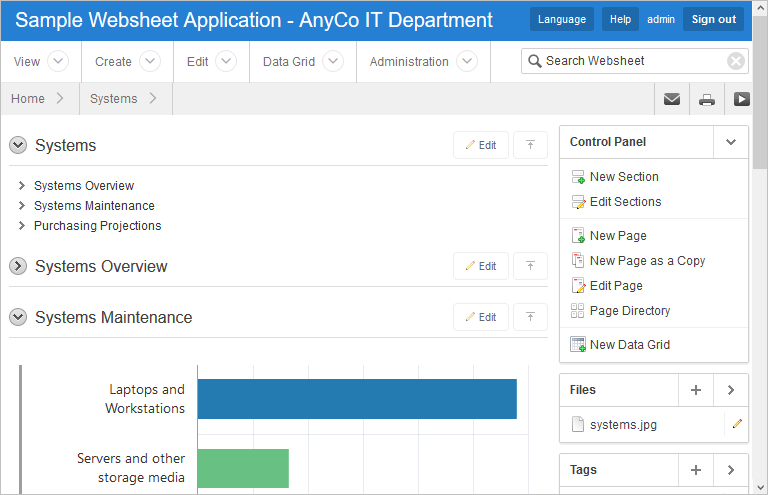Click the printer icon
The height and width of the screenshot is (495, 768).
click(x=707, y=99)
